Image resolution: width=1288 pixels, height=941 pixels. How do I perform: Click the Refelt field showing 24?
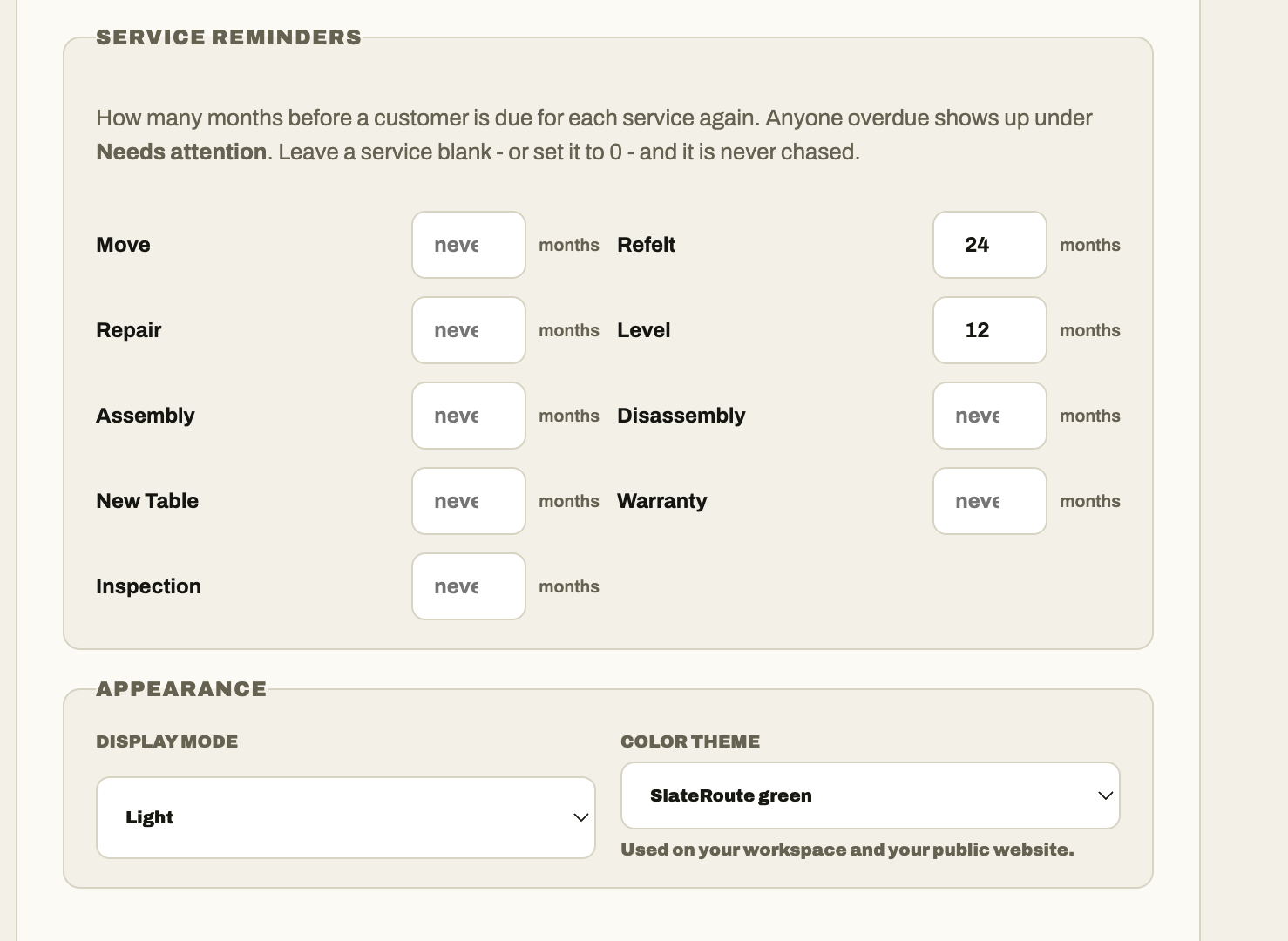pos(990,245)
